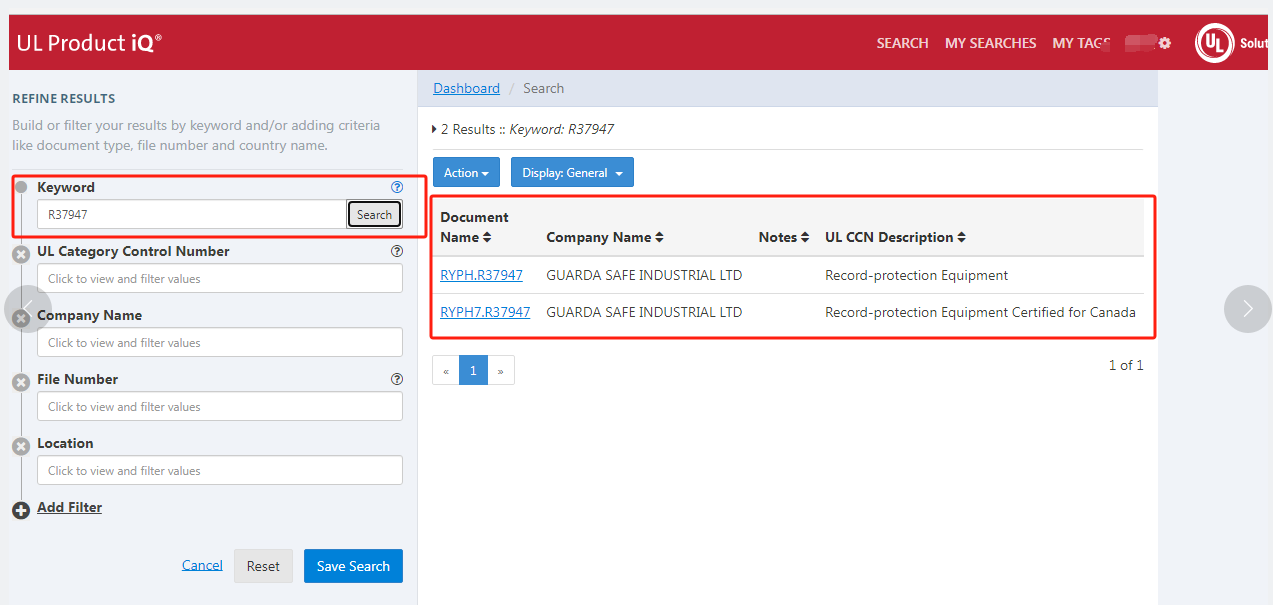
Task: Open the Action dropdown menu
Action: [466, 173]
